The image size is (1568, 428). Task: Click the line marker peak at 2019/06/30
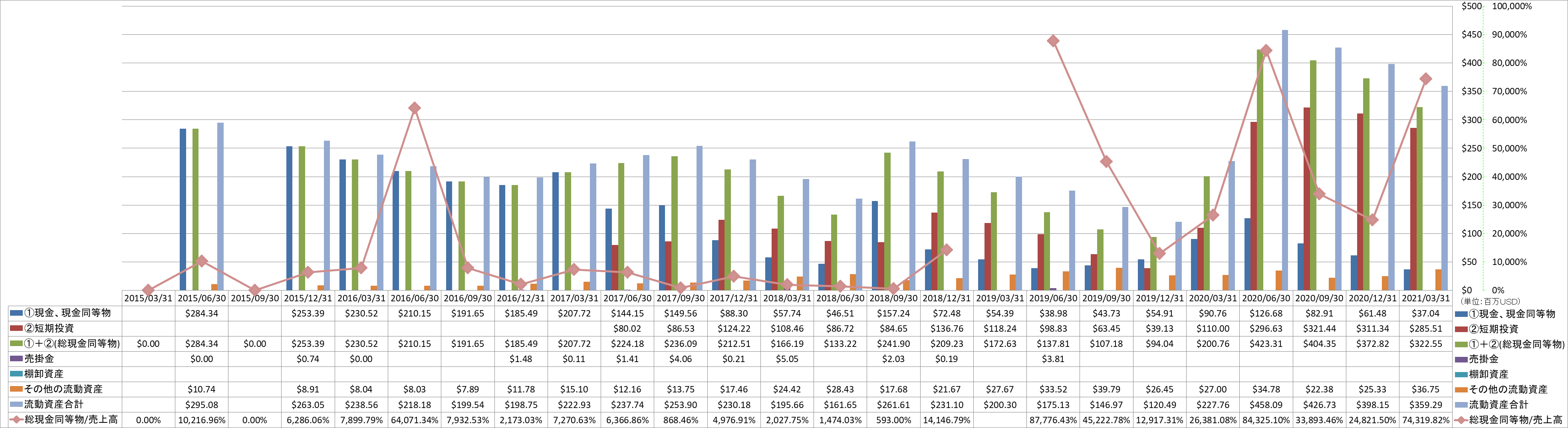pos(1053,41)
